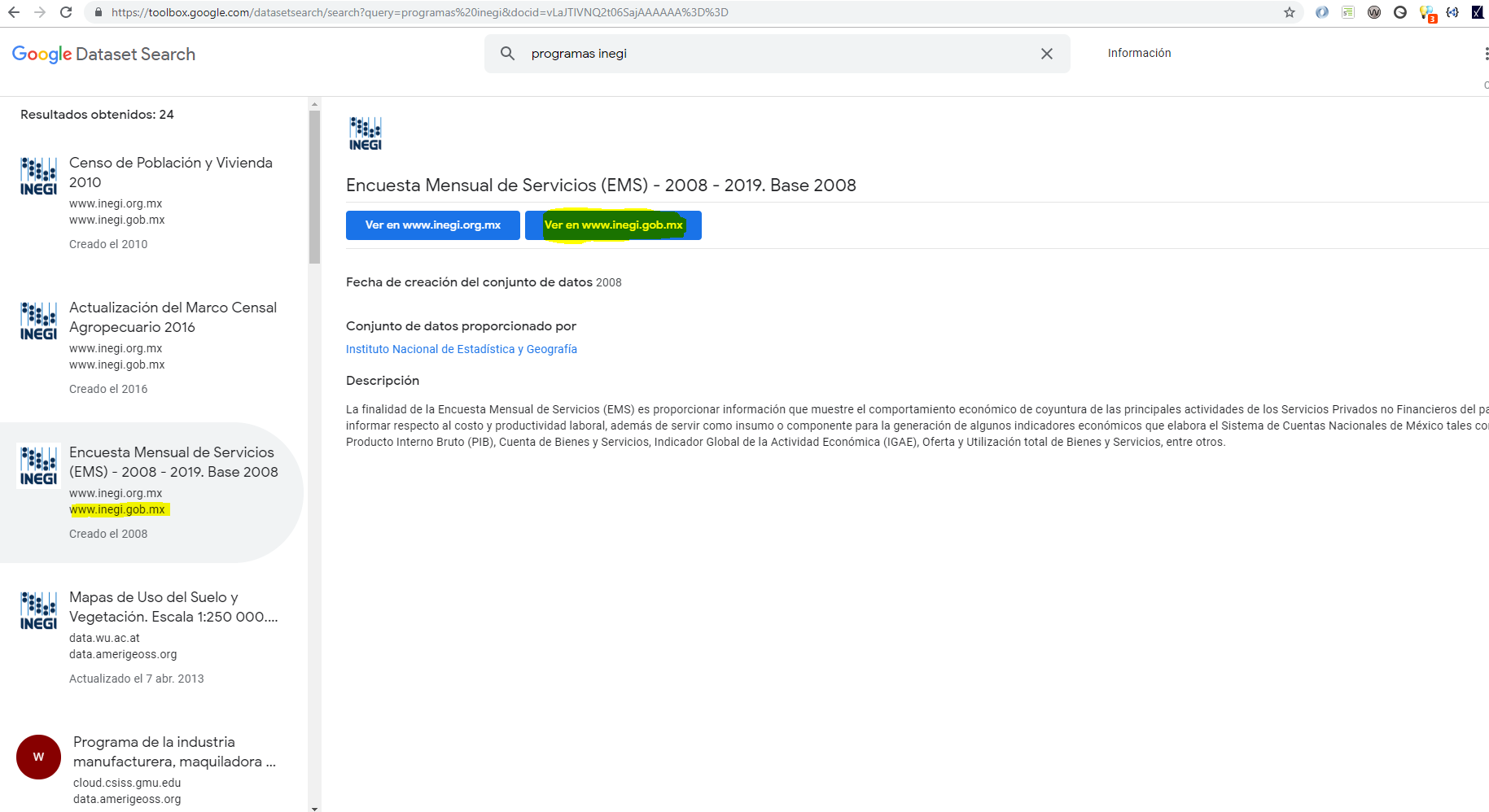Bookmark this page with the star icon
Viewport: 1489px width, 812px height.
coord(1290,12)
